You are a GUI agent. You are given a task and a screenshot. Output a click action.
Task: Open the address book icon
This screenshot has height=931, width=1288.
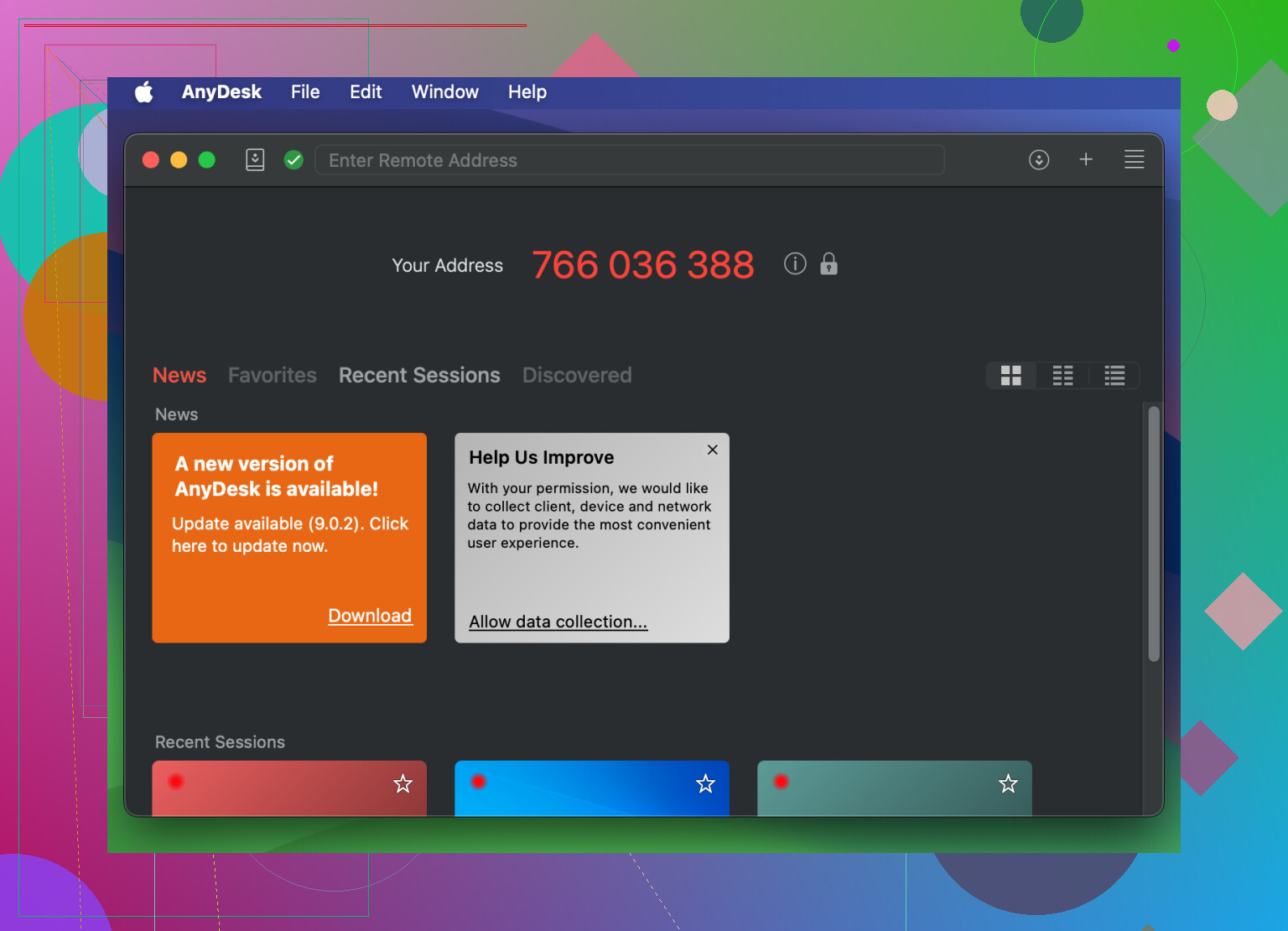coord(255,159)
